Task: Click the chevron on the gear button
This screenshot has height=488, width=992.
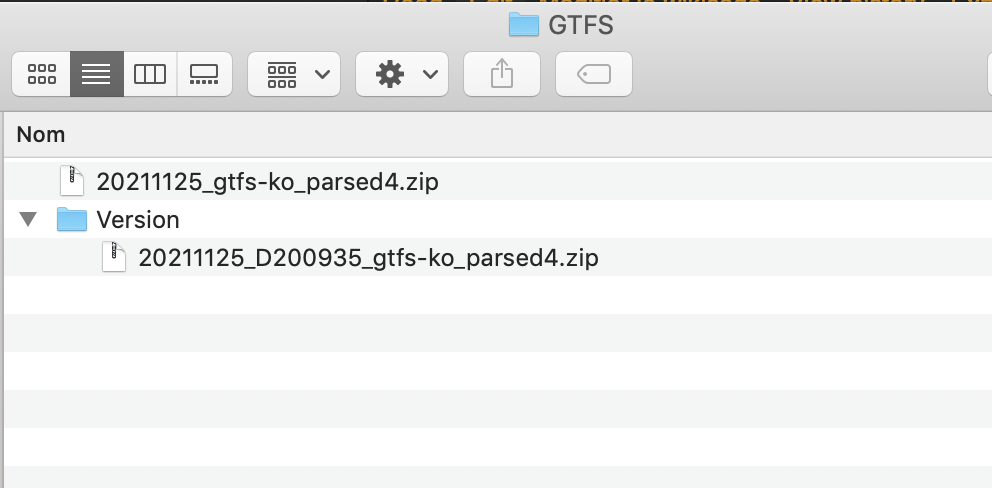Action: pos(430,74)
